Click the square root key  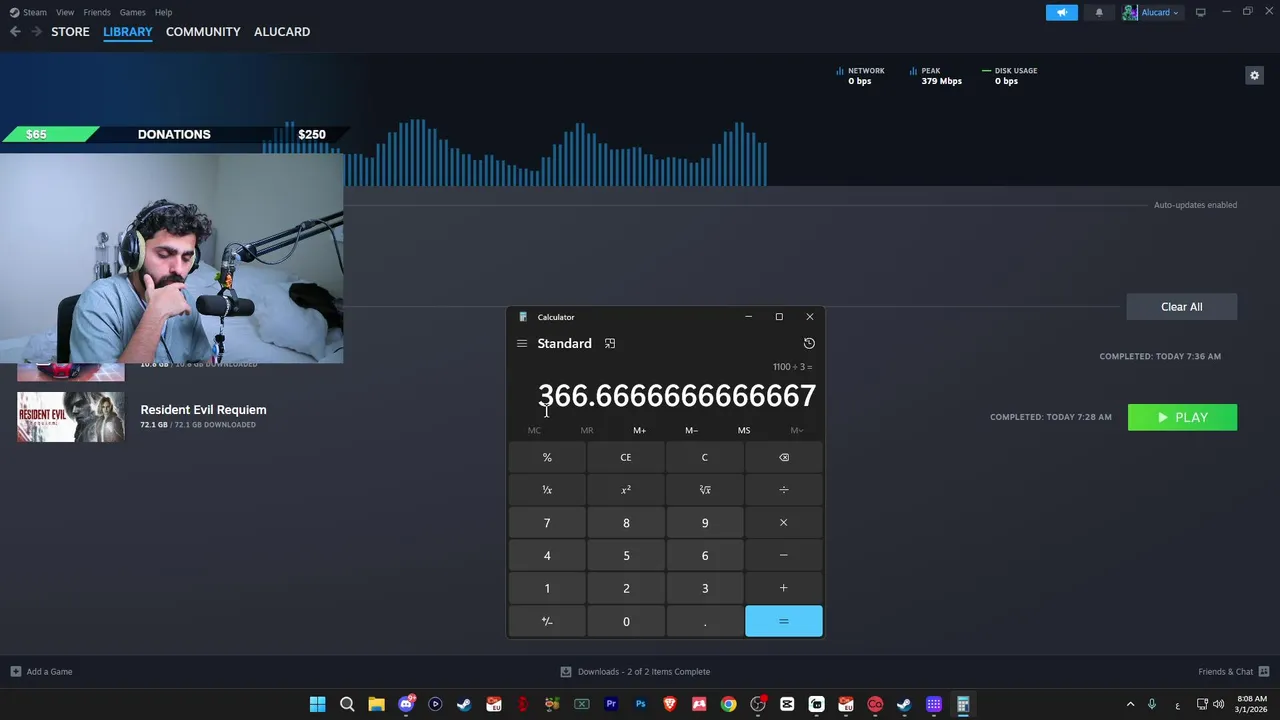click(705, 490)
